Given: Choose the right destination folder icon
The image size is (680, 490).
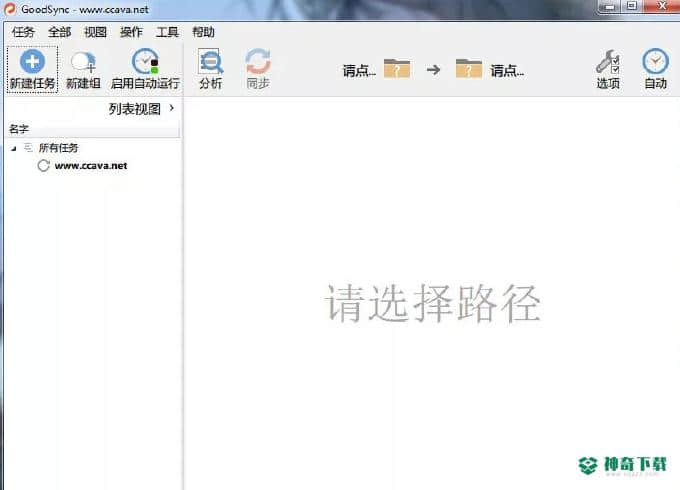Looking at the screenshot, I should tap(469, 69).
